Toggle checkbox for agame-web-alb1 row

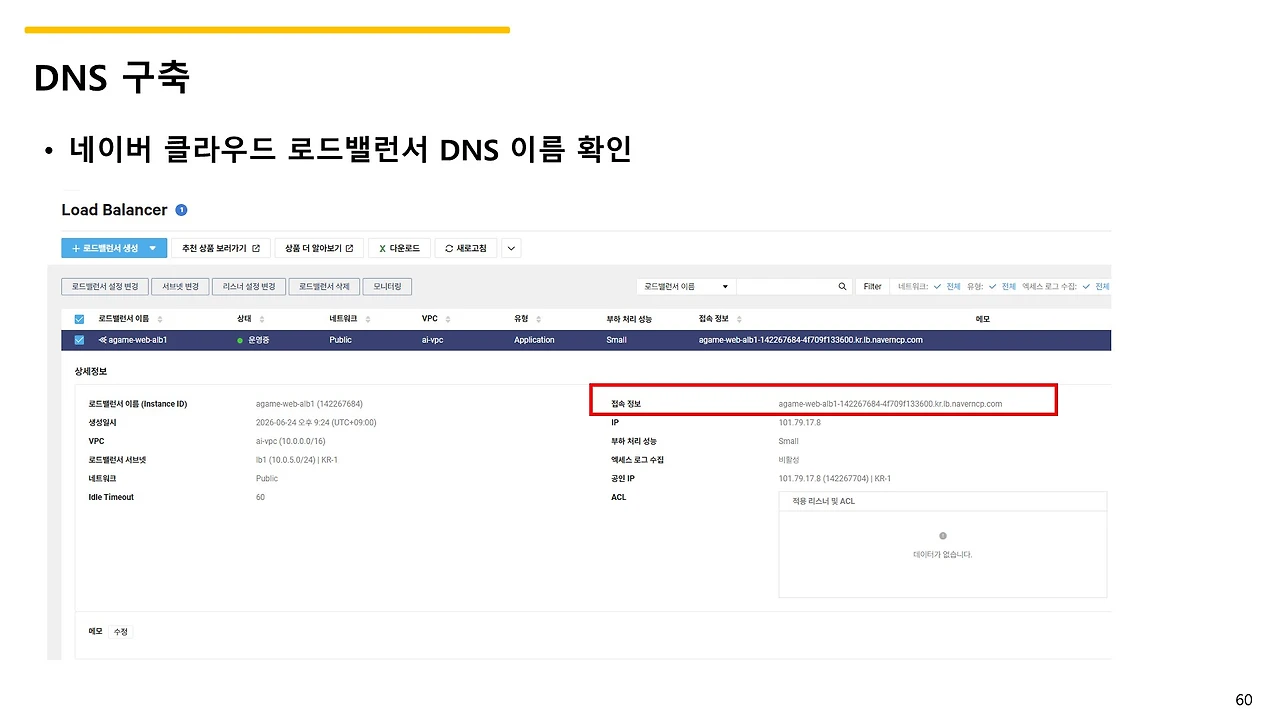click(x=79, y=340)
